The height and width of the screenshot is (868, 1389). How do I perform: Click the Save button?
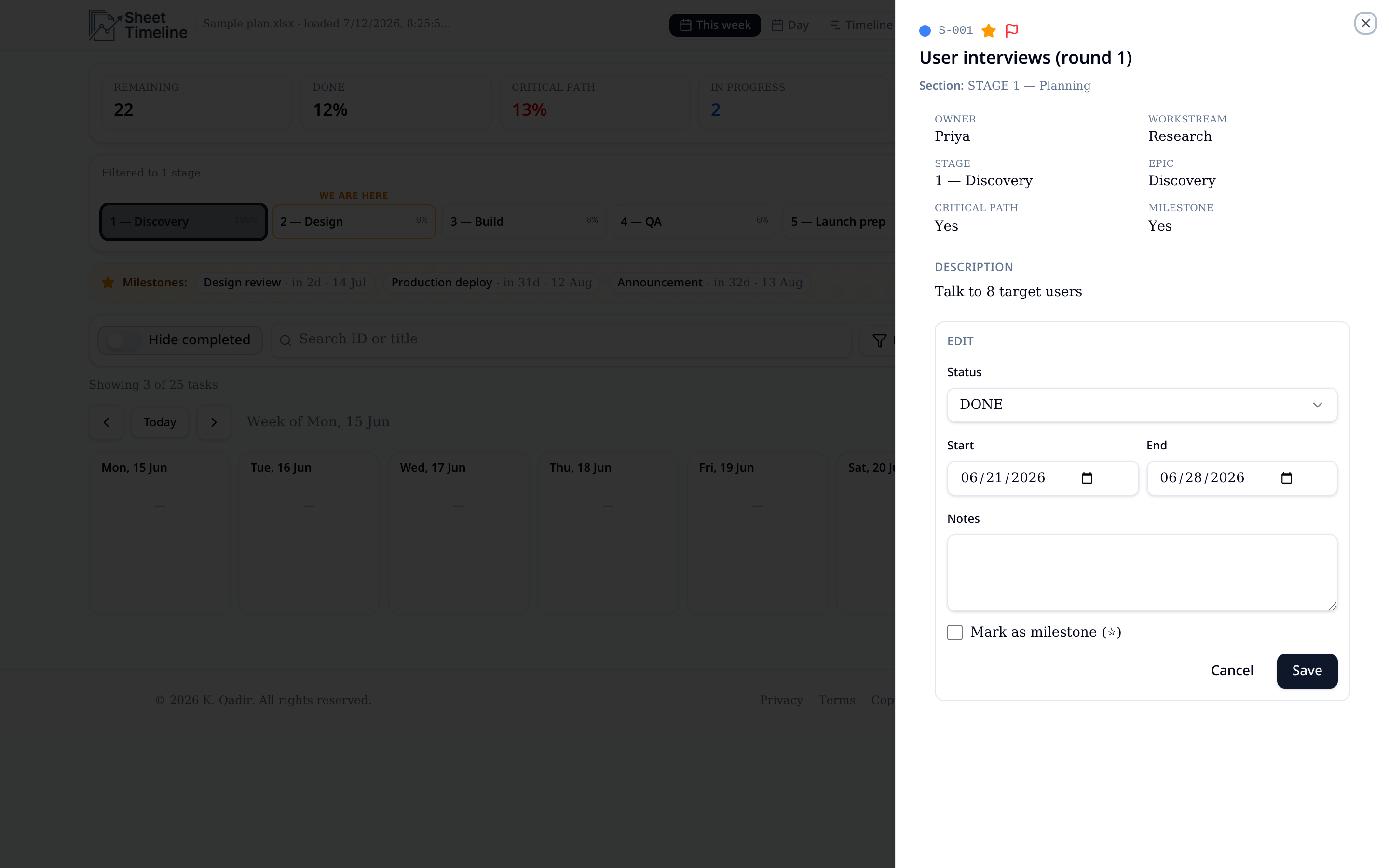[1307, 670]
